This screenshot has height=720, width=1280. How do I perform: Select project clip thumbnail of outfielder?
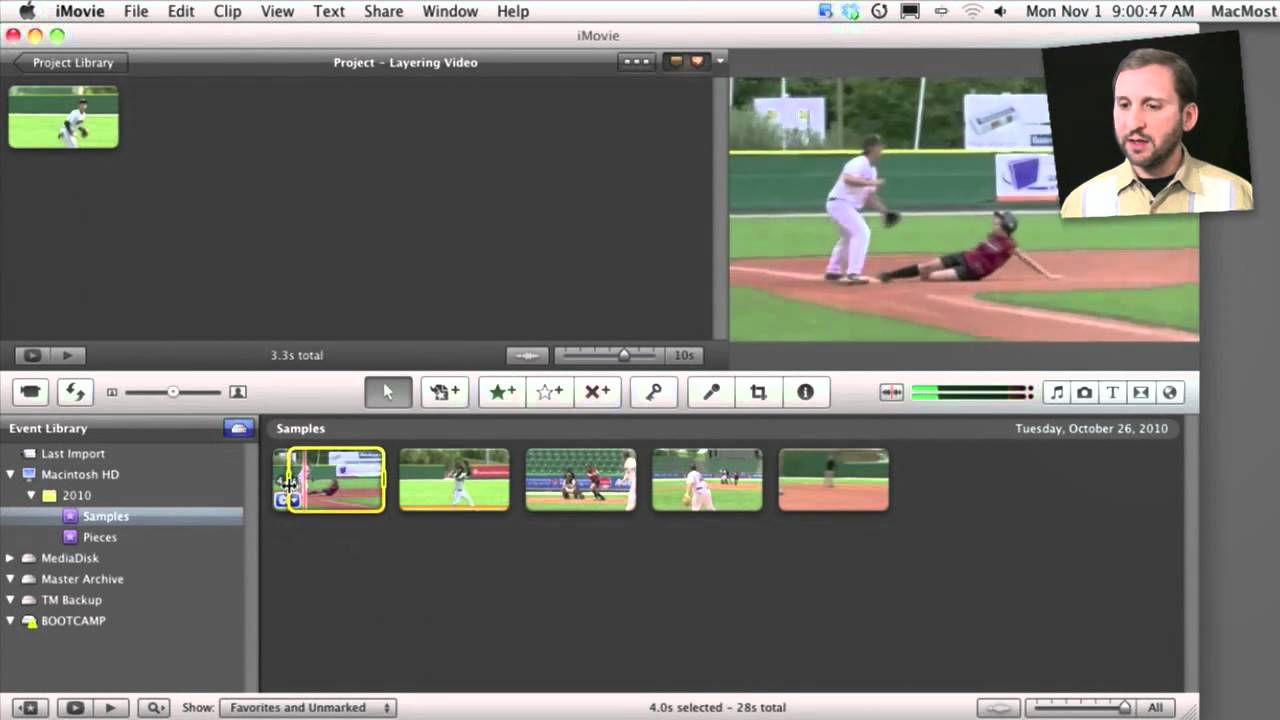pyautogui.click(x=64, y=117)
